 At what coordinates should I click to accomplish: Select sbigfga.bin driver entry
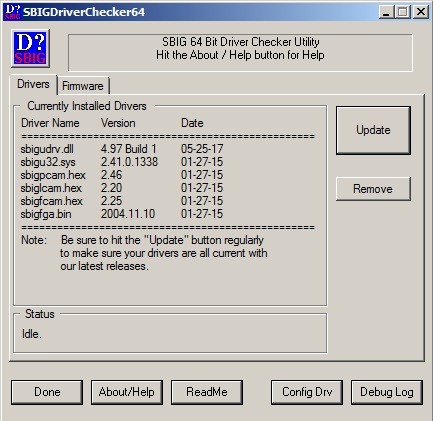(122, 214)
